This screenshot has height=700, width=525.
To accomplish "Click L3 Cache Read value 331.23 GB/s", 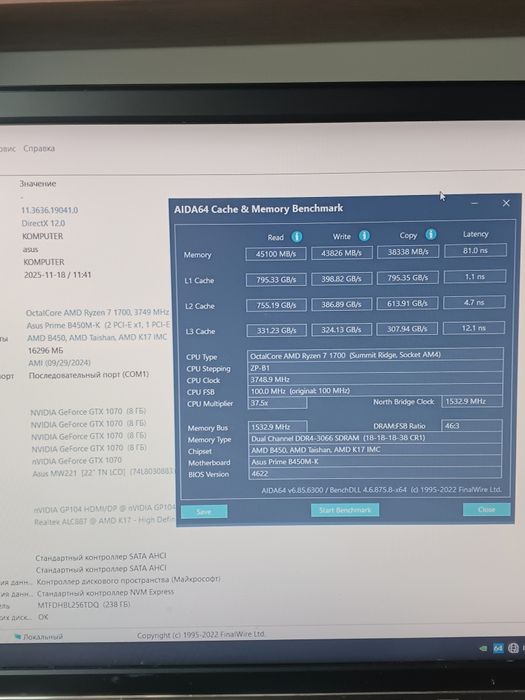I will tap(277, 330).
